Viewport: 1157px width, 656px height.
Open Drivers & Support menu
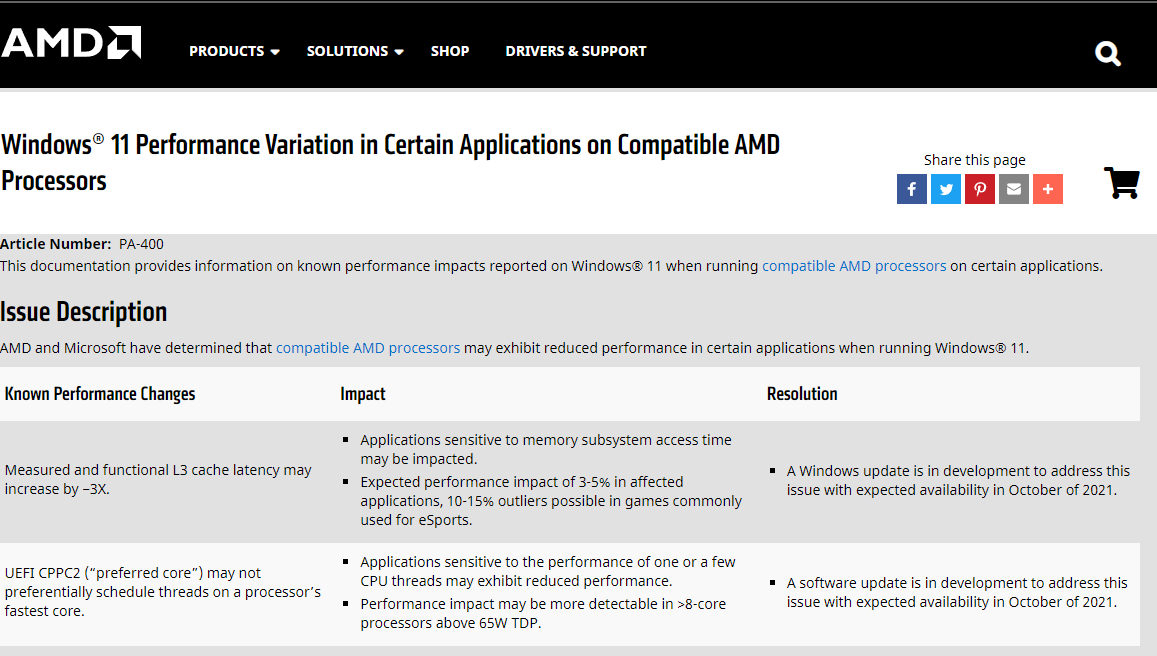576,51
